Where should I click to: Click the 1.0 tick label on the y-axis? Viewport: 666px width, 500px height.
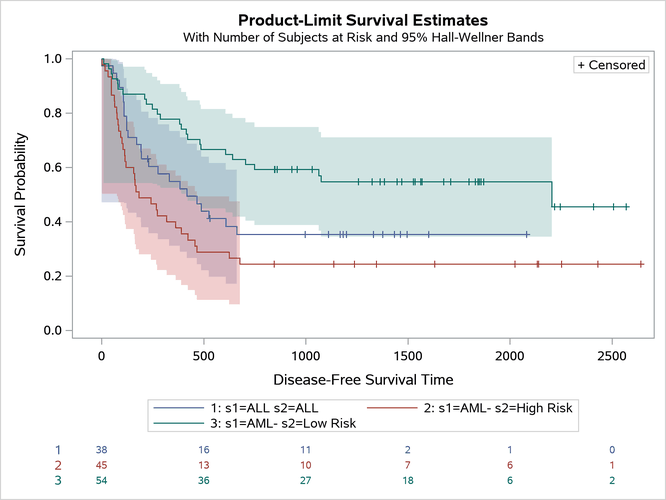pos(57,59)
